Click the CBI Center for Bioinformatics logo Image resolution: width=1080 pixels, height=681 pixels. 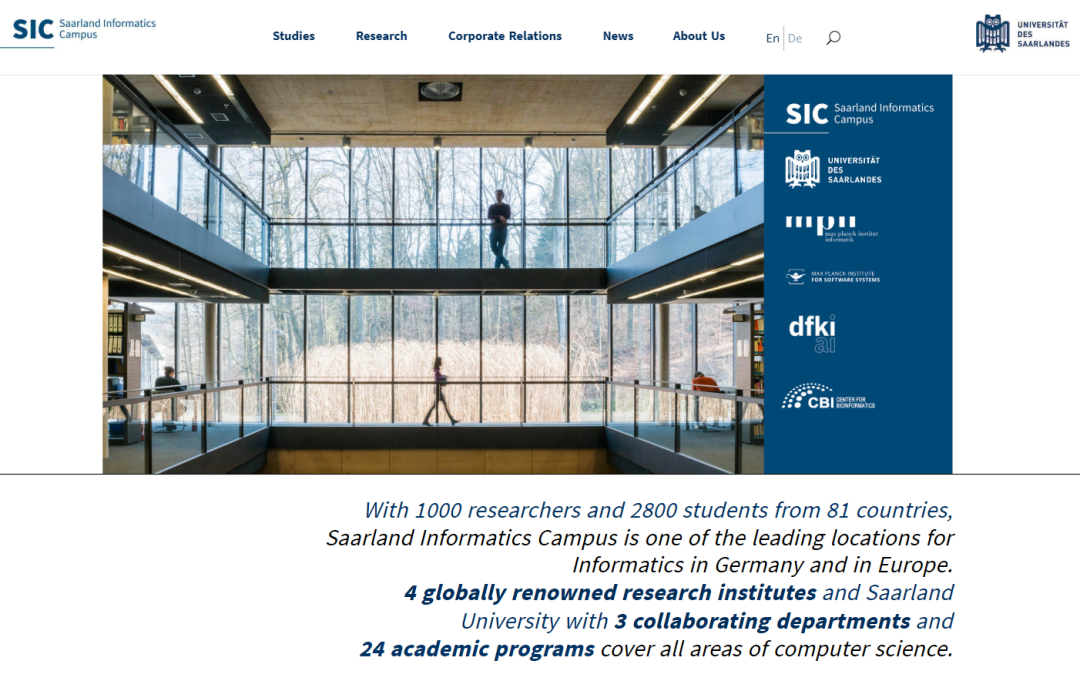click(x=828, y=397)
